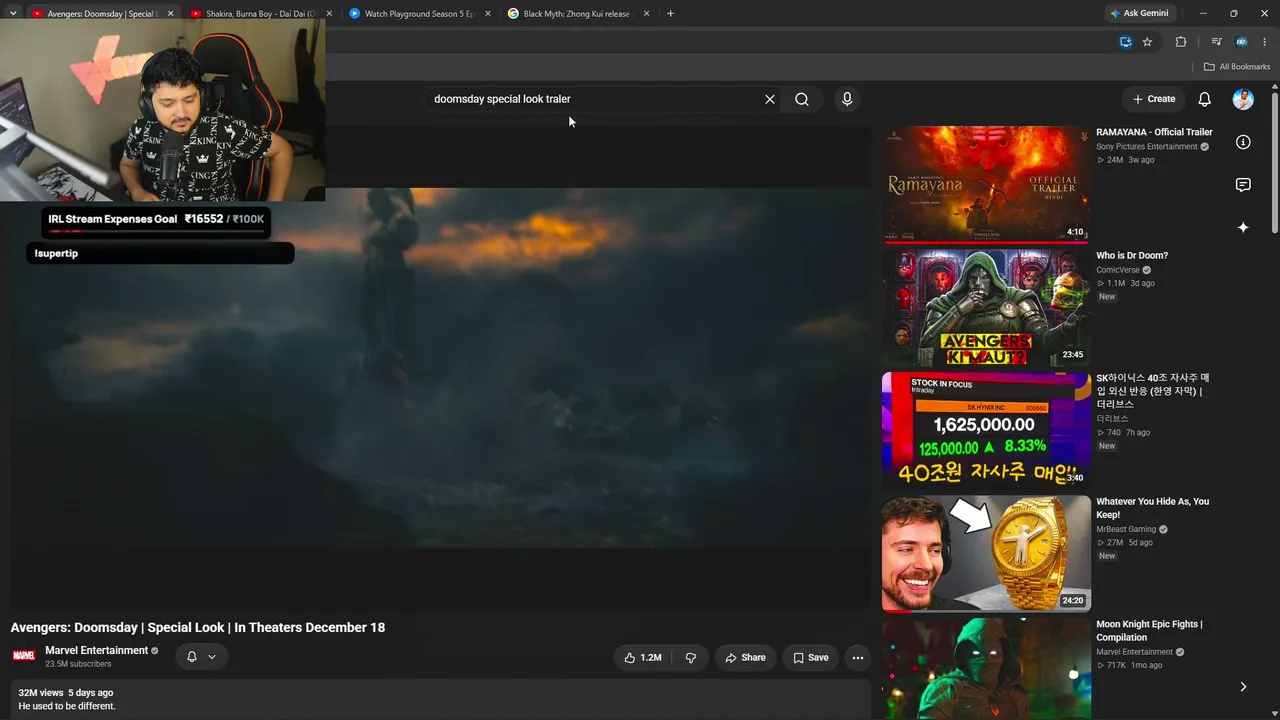Click the 32M views 5 days ago text
The height and width of the screenshot is (720, 1280).
click(x=65, y=692)
